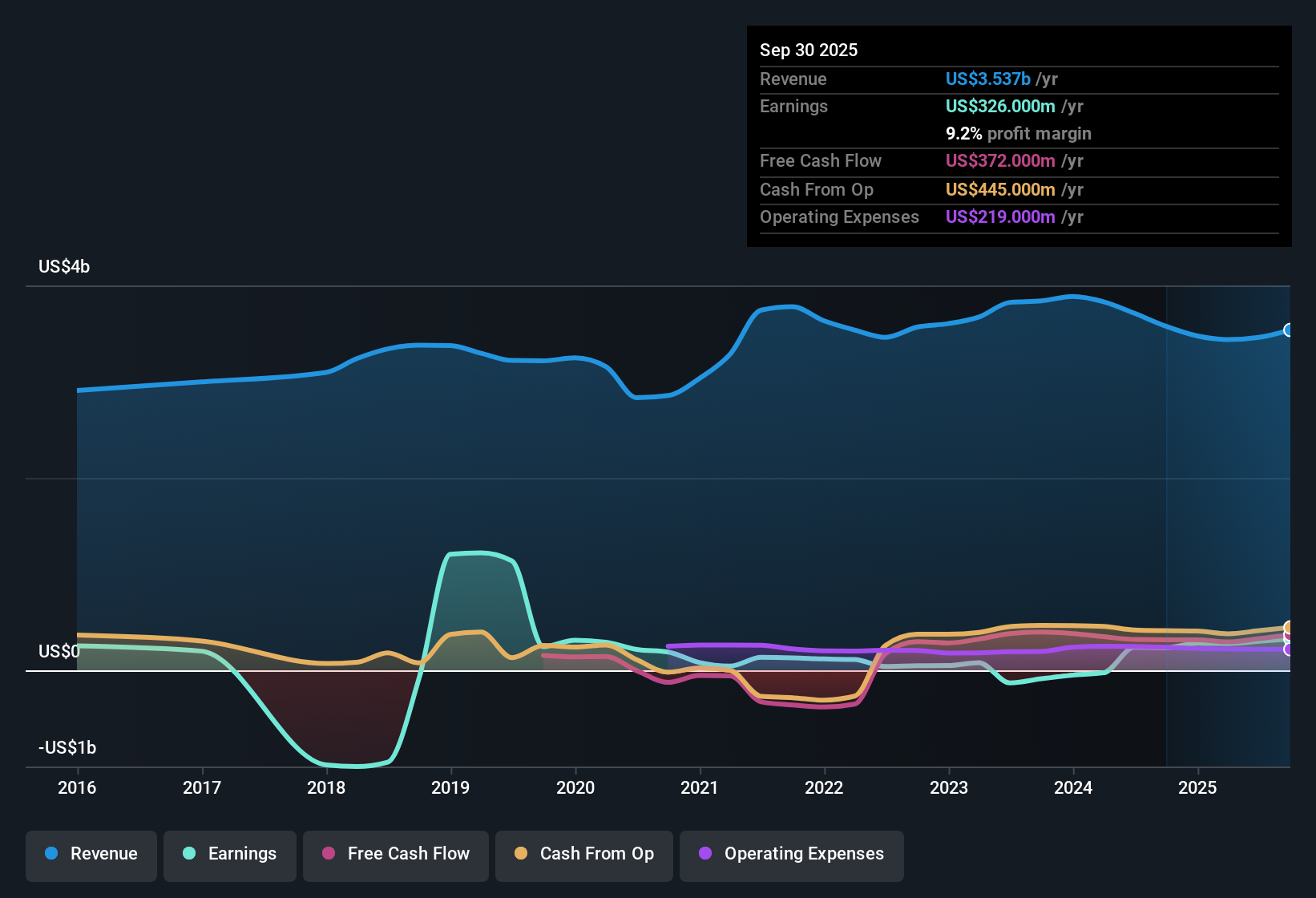Click the purple Operating Expenses dot icon
The width and height of the screenshot is (1316, 898).
[704, 854]
